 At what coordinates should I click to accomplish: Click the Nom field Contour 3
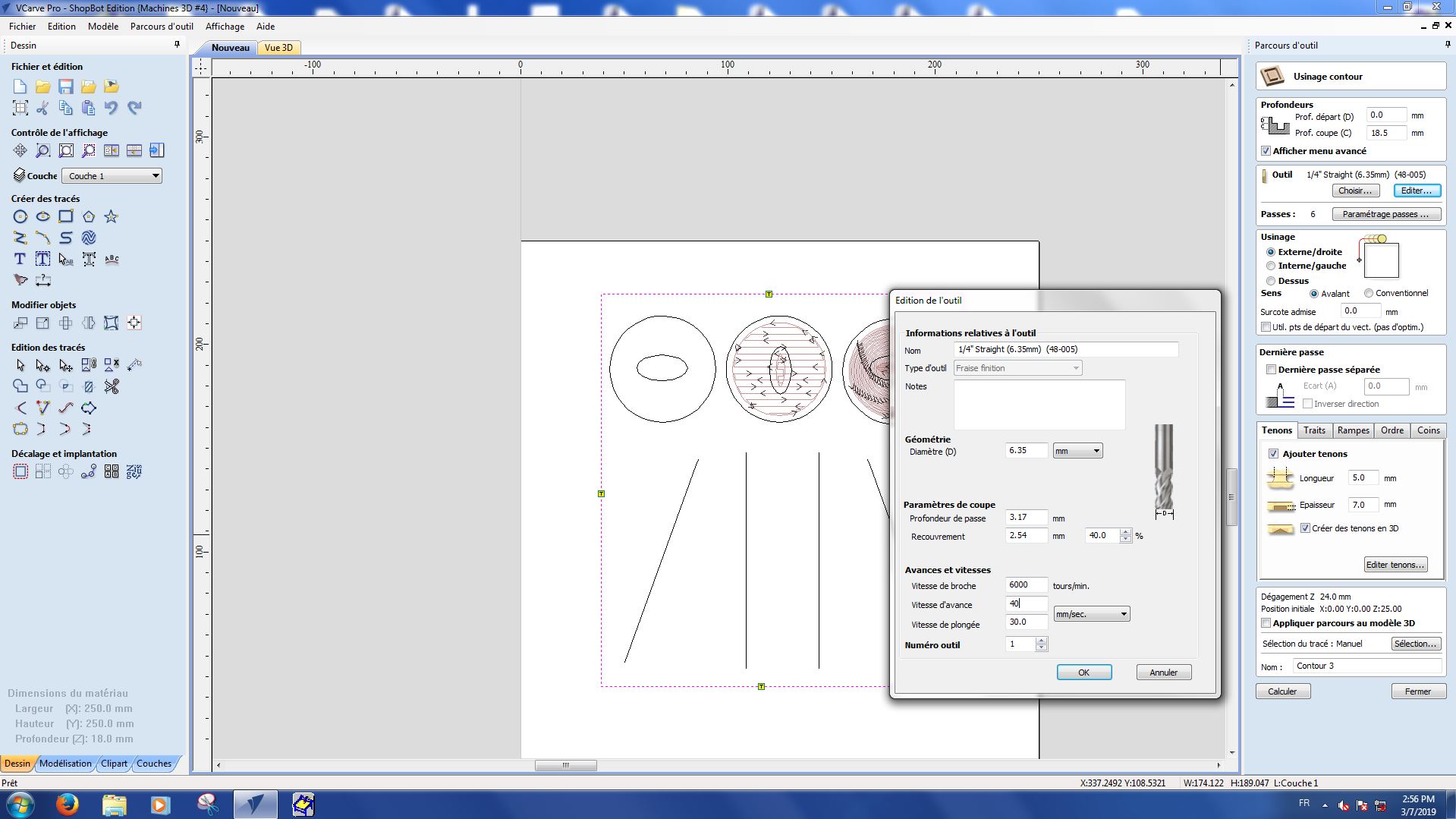click(1366, 666)
